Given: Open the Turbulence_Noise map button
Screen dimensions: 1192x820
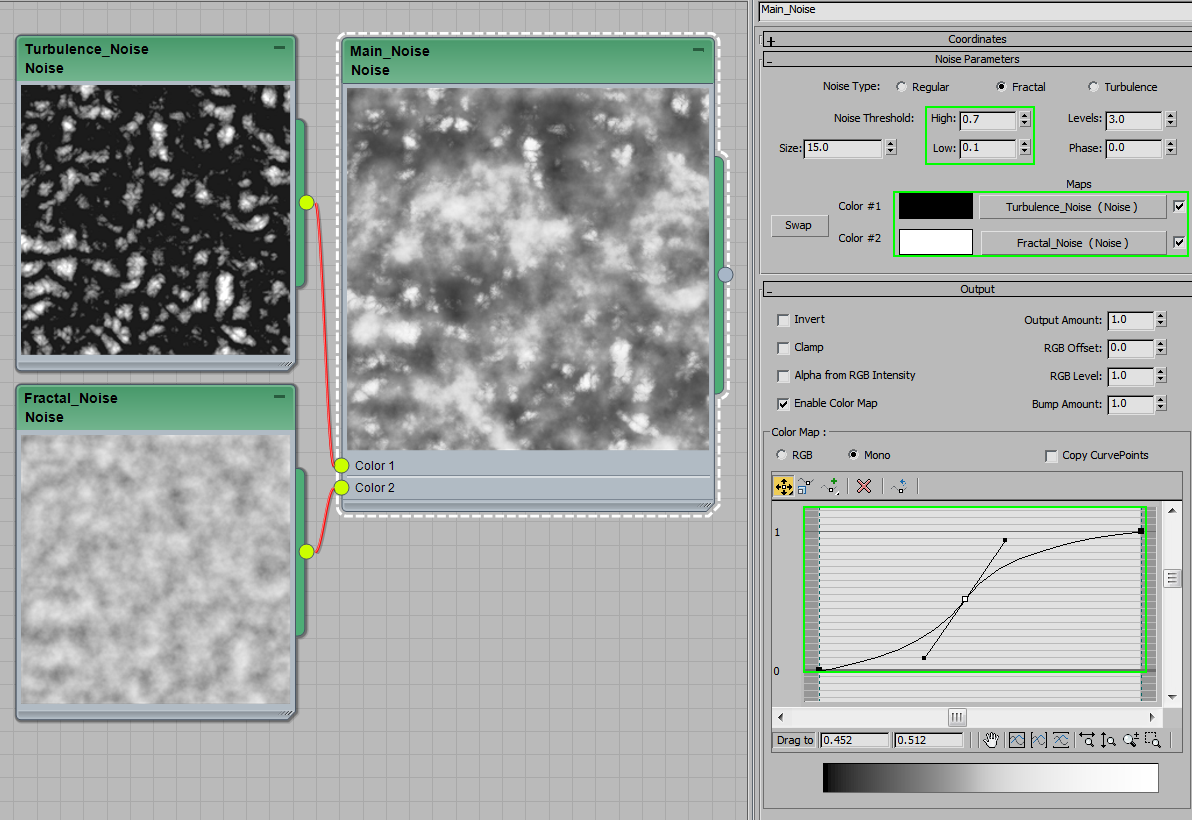Looking at the screenshot, I should point(1072,207).
